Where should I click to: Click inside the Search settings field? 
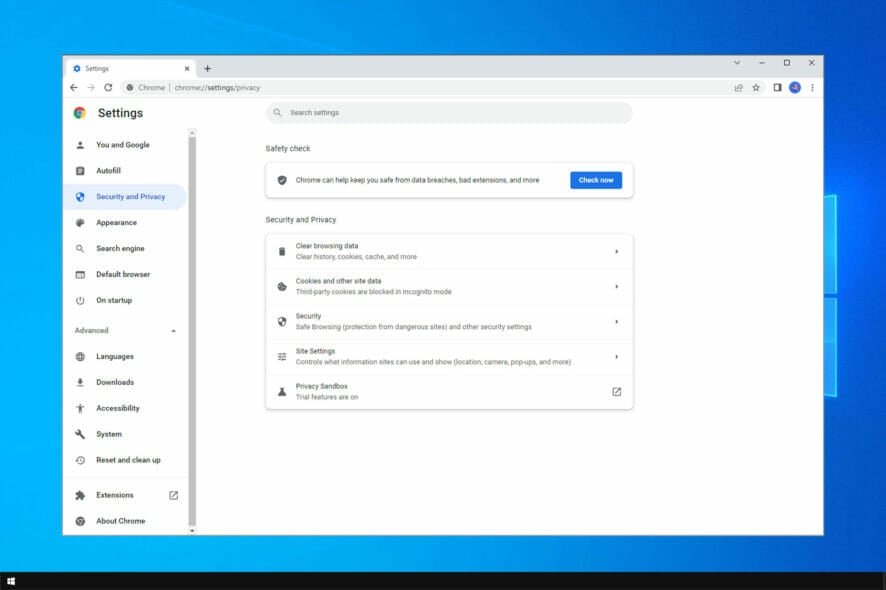click(x=450, y=113)
